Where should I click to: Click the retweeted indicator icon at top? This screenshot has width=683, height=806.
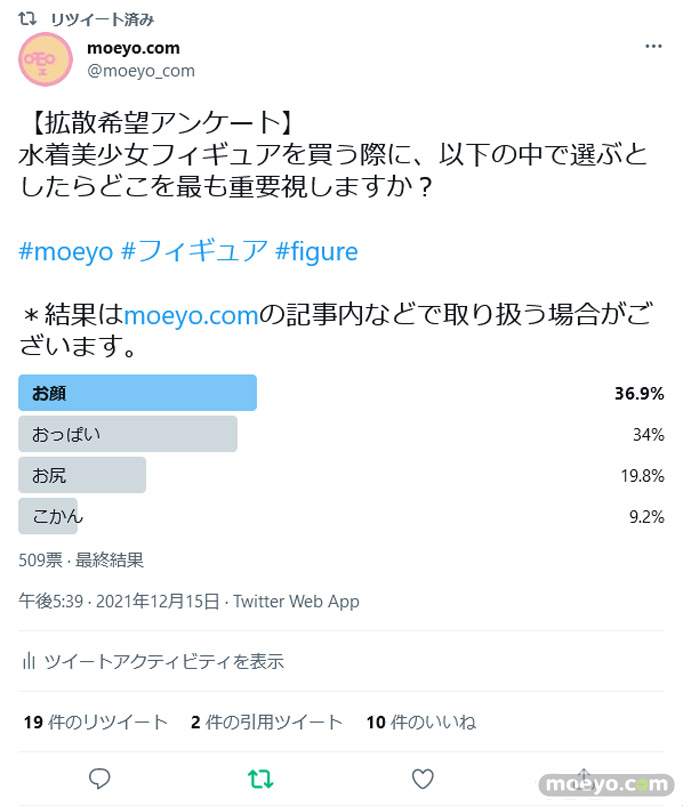coord(28,18)
